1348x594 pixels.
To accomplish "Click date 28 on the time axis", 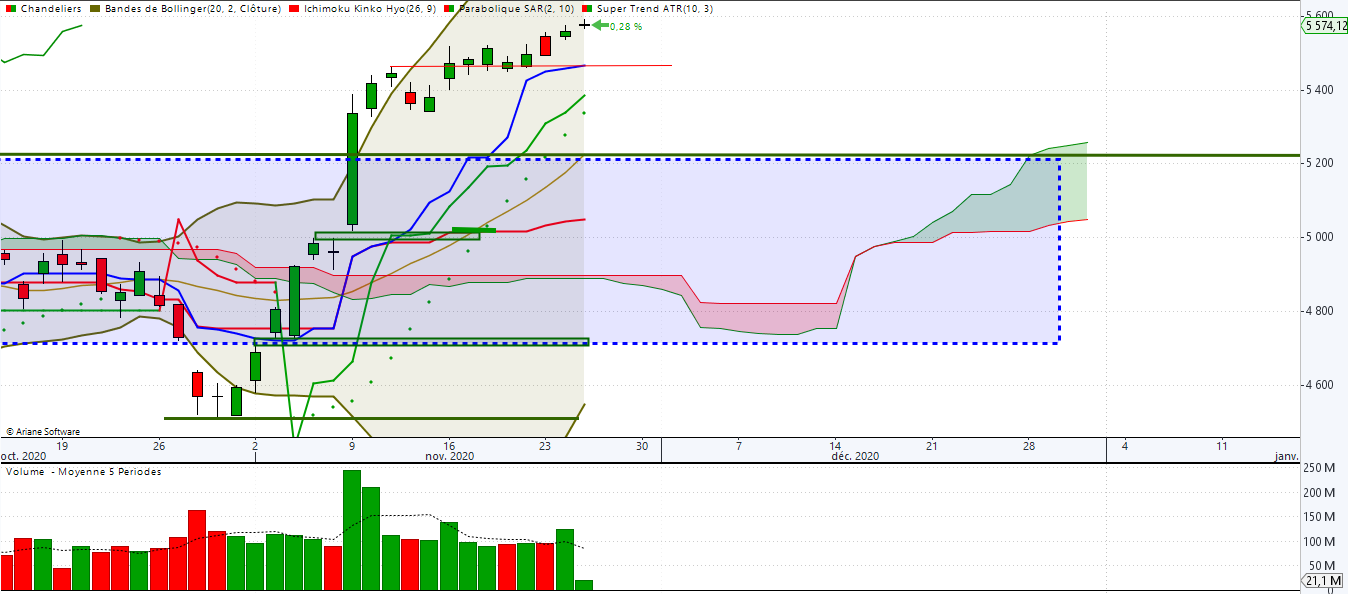I will tap(1028, 446).
